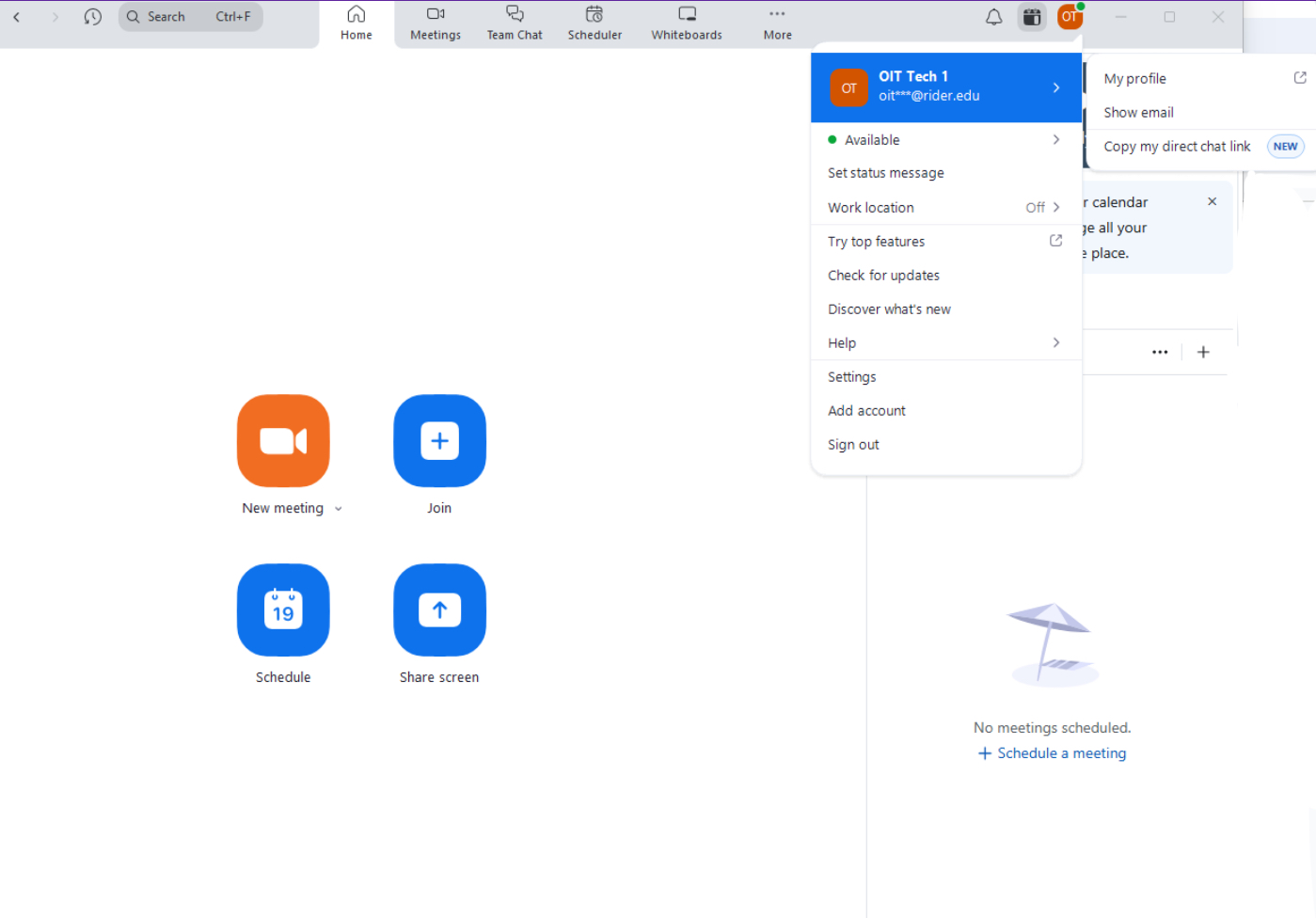Open the Meetings tab

pos(436,24)
